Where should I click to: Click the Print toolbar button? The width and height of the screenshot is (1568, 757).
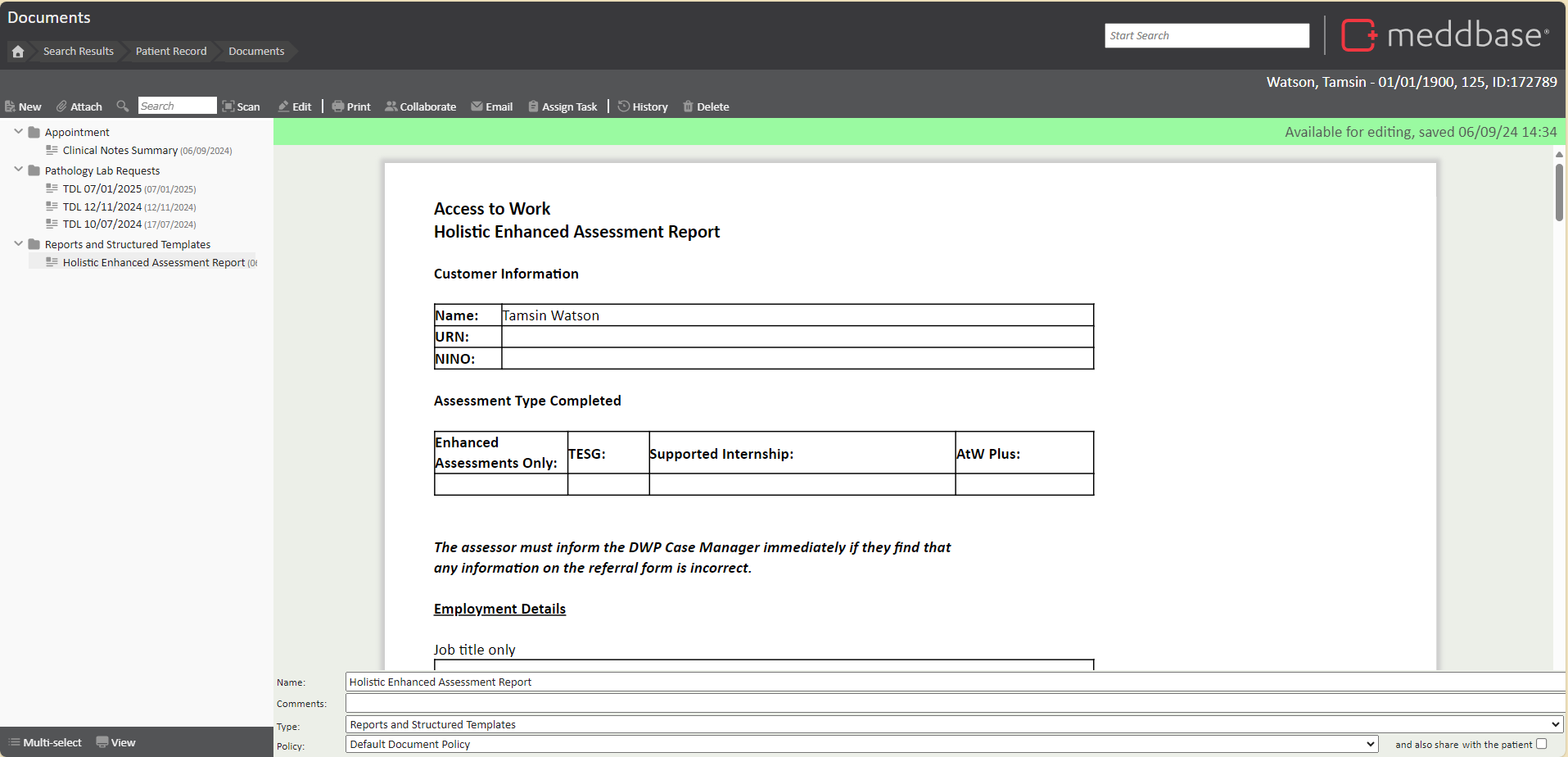pos(351,107)
